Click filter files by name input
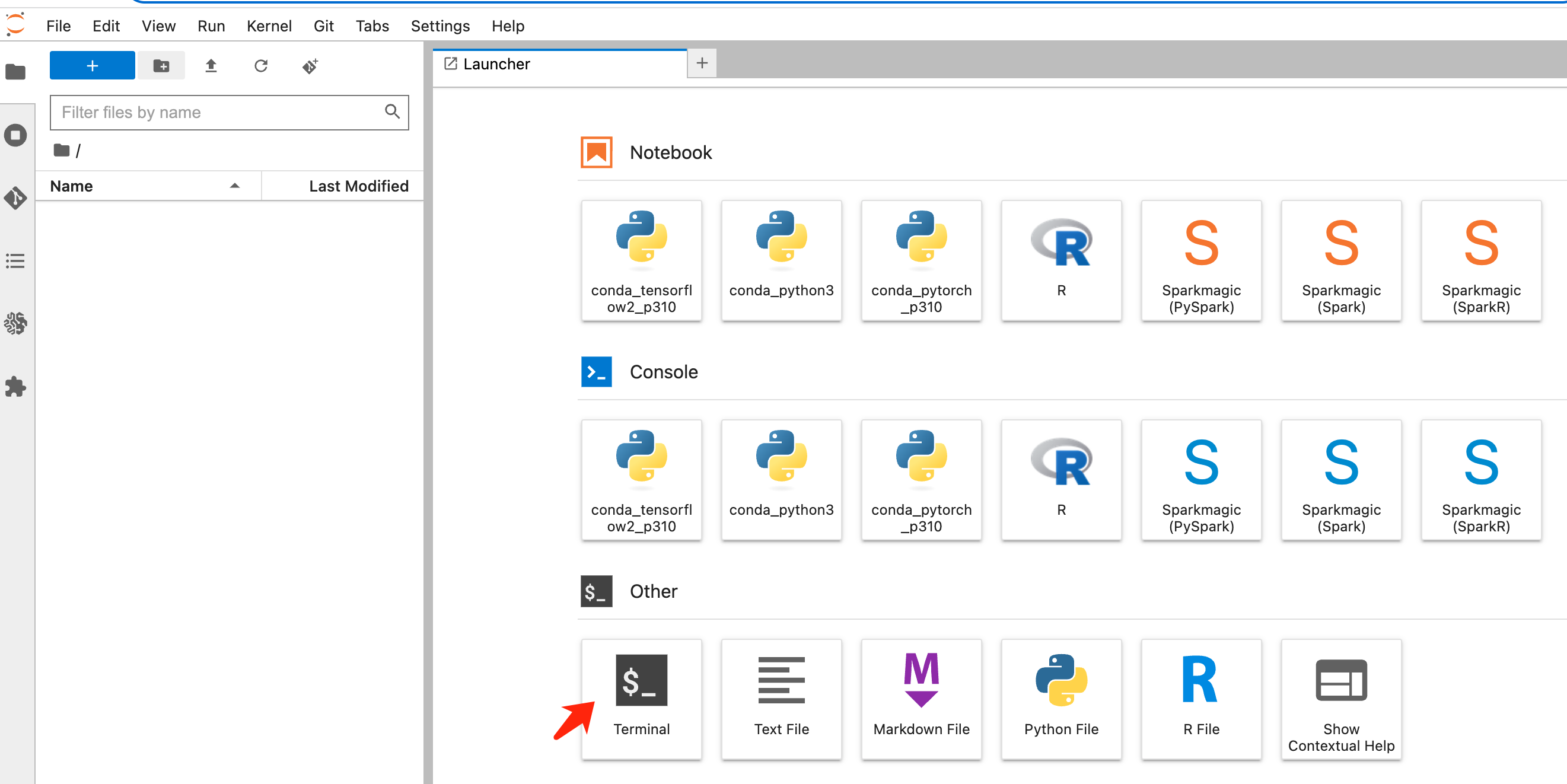The height and width of the screenshot is (784, 1567). (230, 111)
